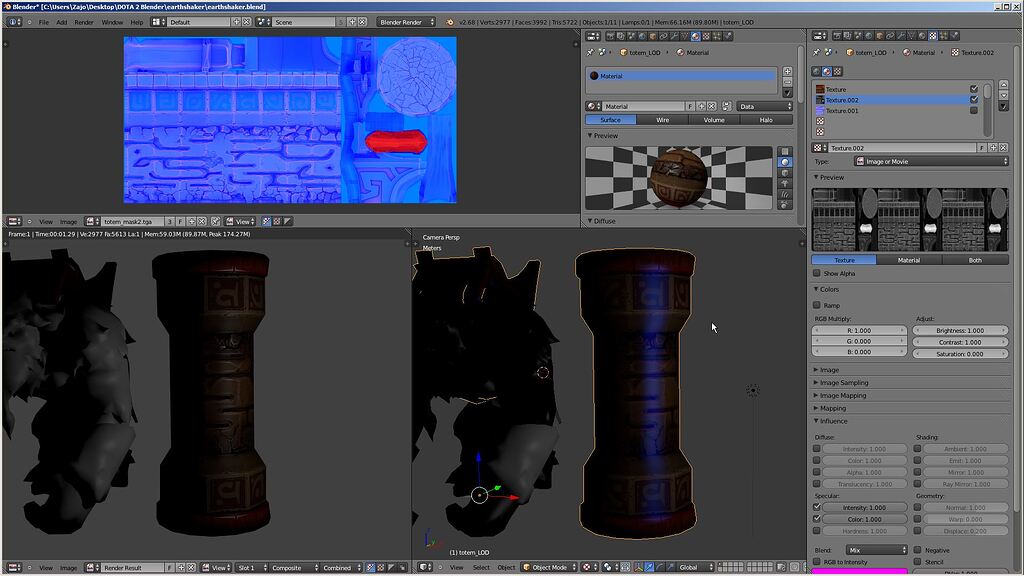This screenshot has width=1024, height=576.
Task: Unlink the Material datablock with X
Action: pyautogui.click(x=712, y=106)
